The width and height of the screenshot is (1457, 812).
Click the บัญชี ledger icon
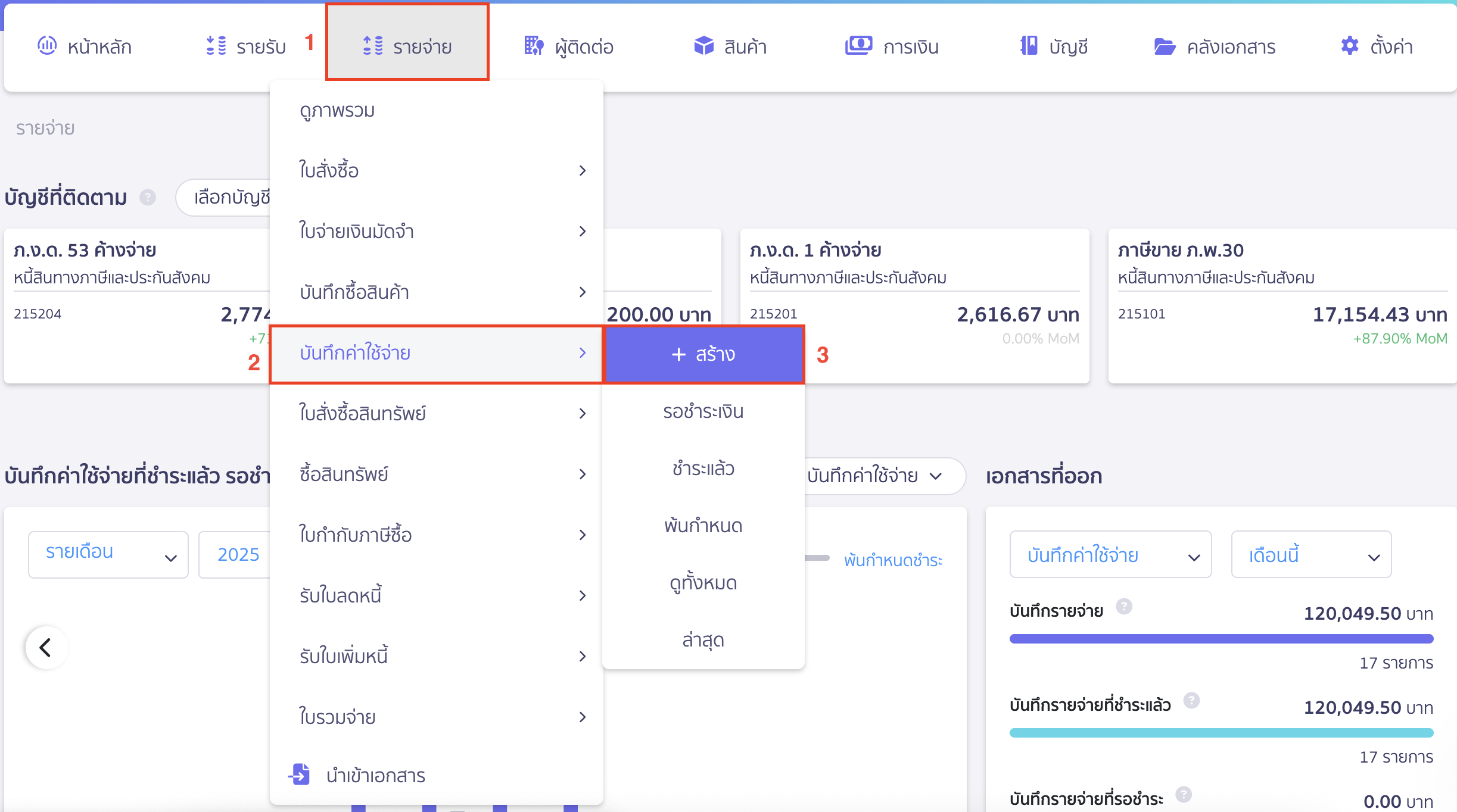tap(1029, 45)
